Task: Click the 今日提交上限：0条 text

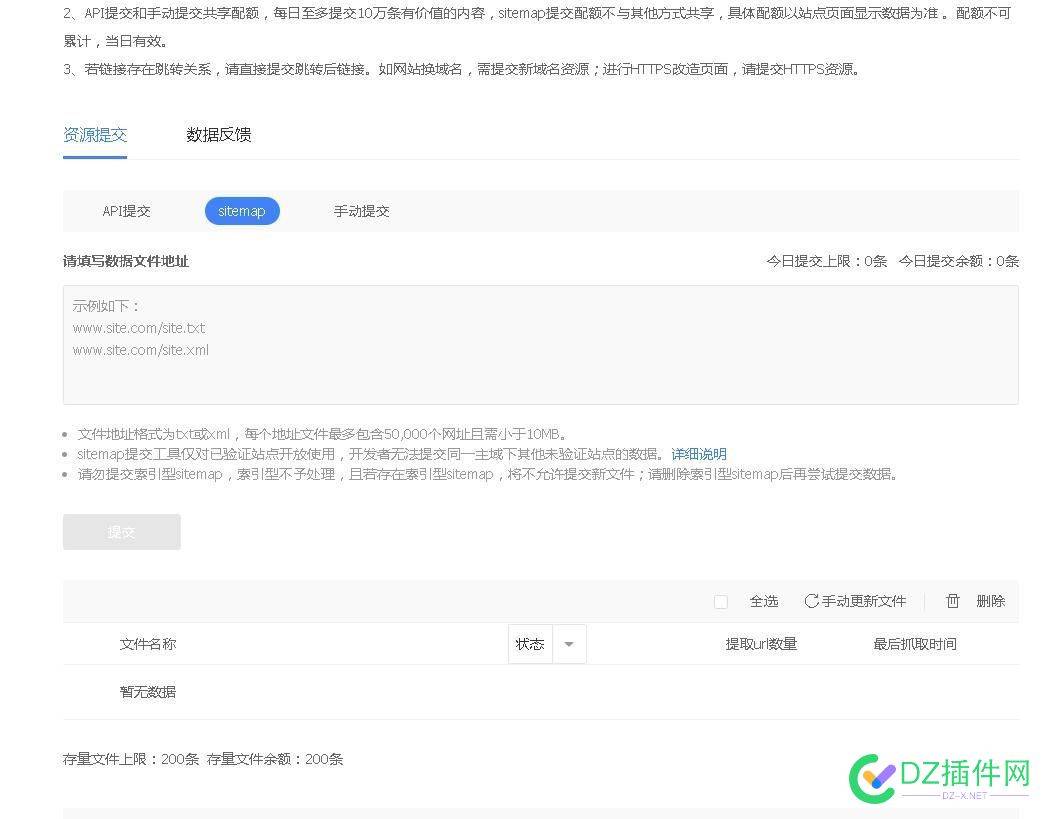Action: point(826,261)
